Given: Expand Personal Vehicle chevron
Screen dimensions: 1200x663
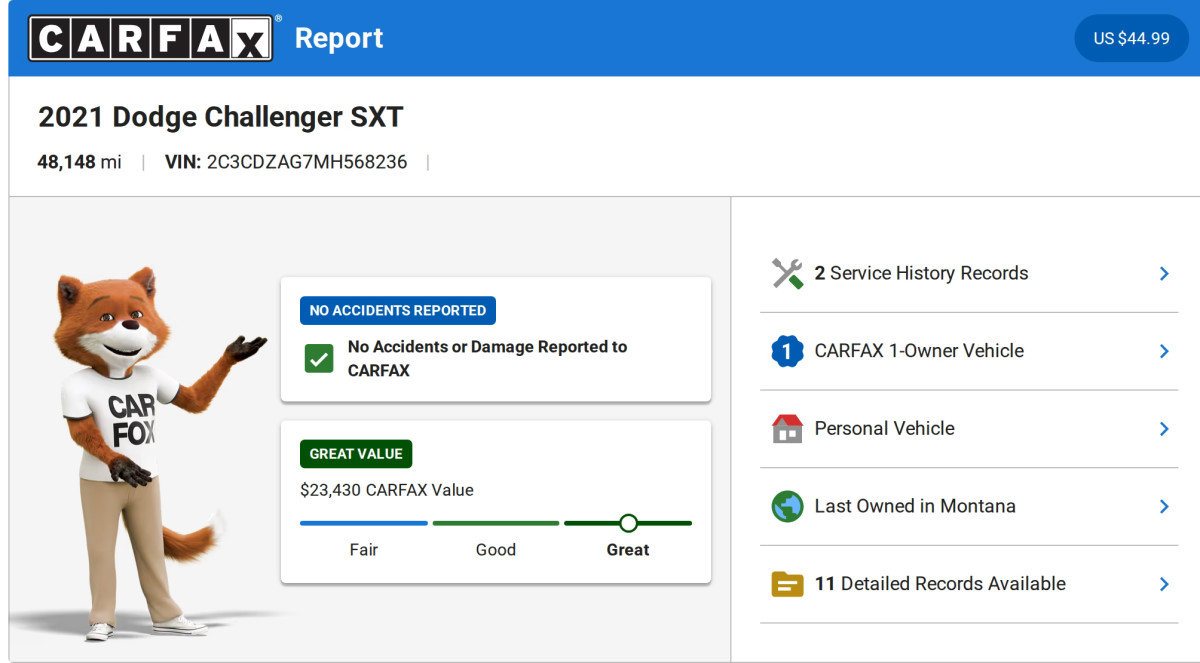Looking at the screenshot, I should [x=1164, y=428].
